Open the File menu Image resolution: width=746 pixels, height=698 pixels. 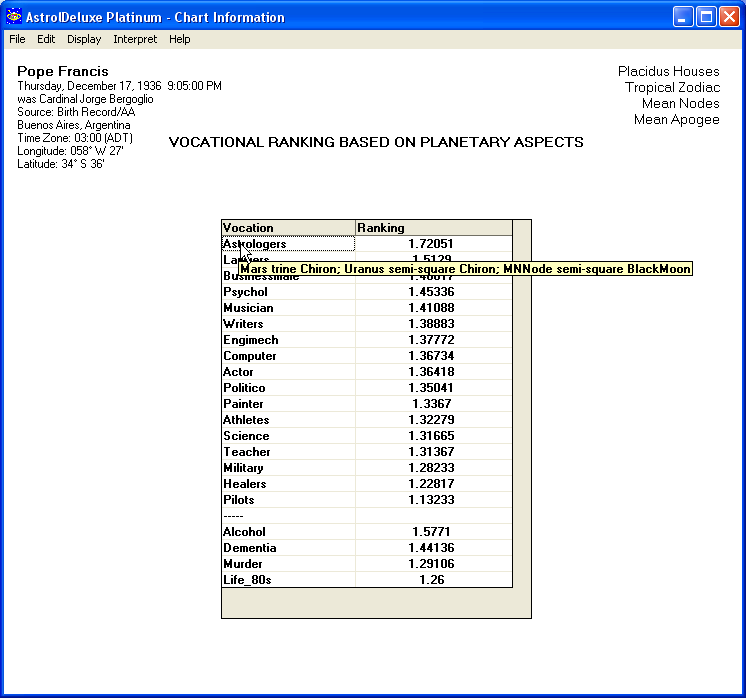17,39
